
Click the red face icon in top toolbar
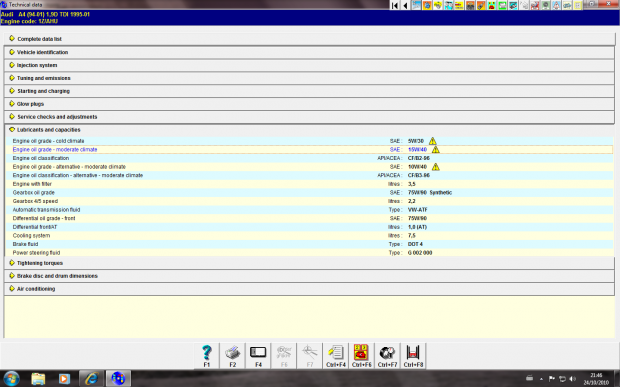491,5
